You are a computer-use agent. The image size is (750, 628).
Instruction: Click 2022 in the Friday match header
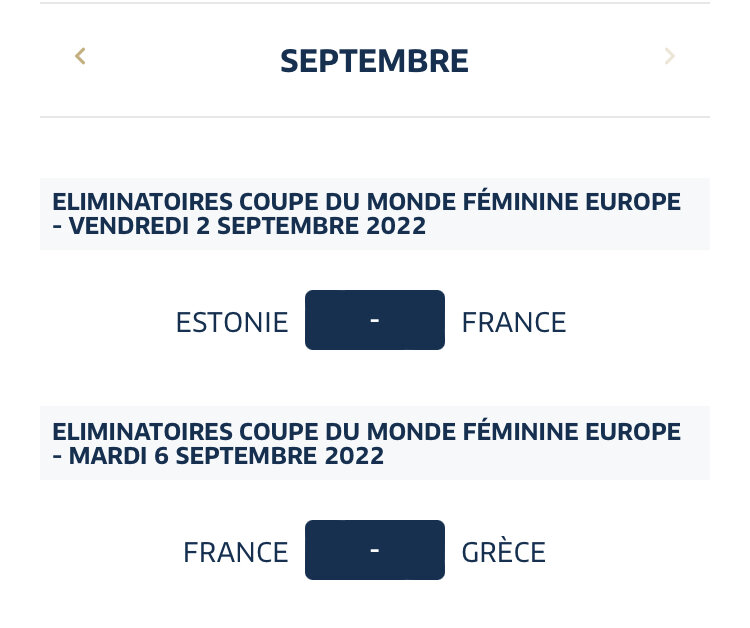pyautogui.click(x=397, y=227)
